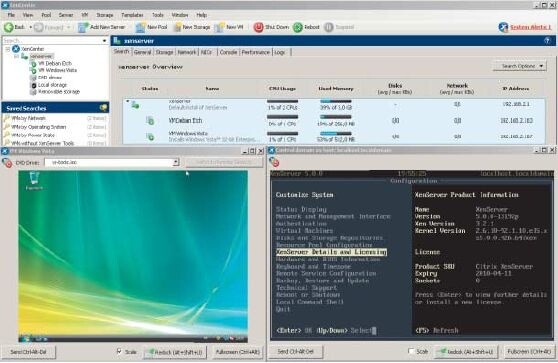Click the New Storage toolbar icon
This screenshot has height=363, width=558.
(177, 27)
